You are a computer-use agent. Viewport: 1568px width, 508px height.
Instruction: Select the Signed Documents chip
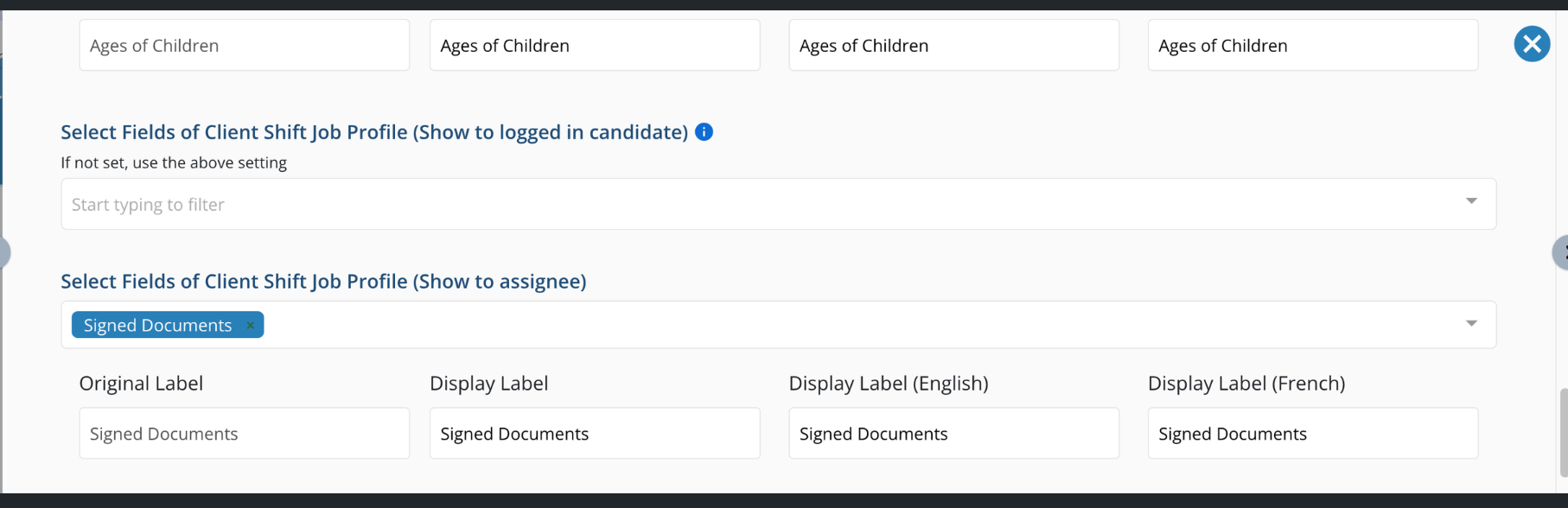(x=157, y=326)
